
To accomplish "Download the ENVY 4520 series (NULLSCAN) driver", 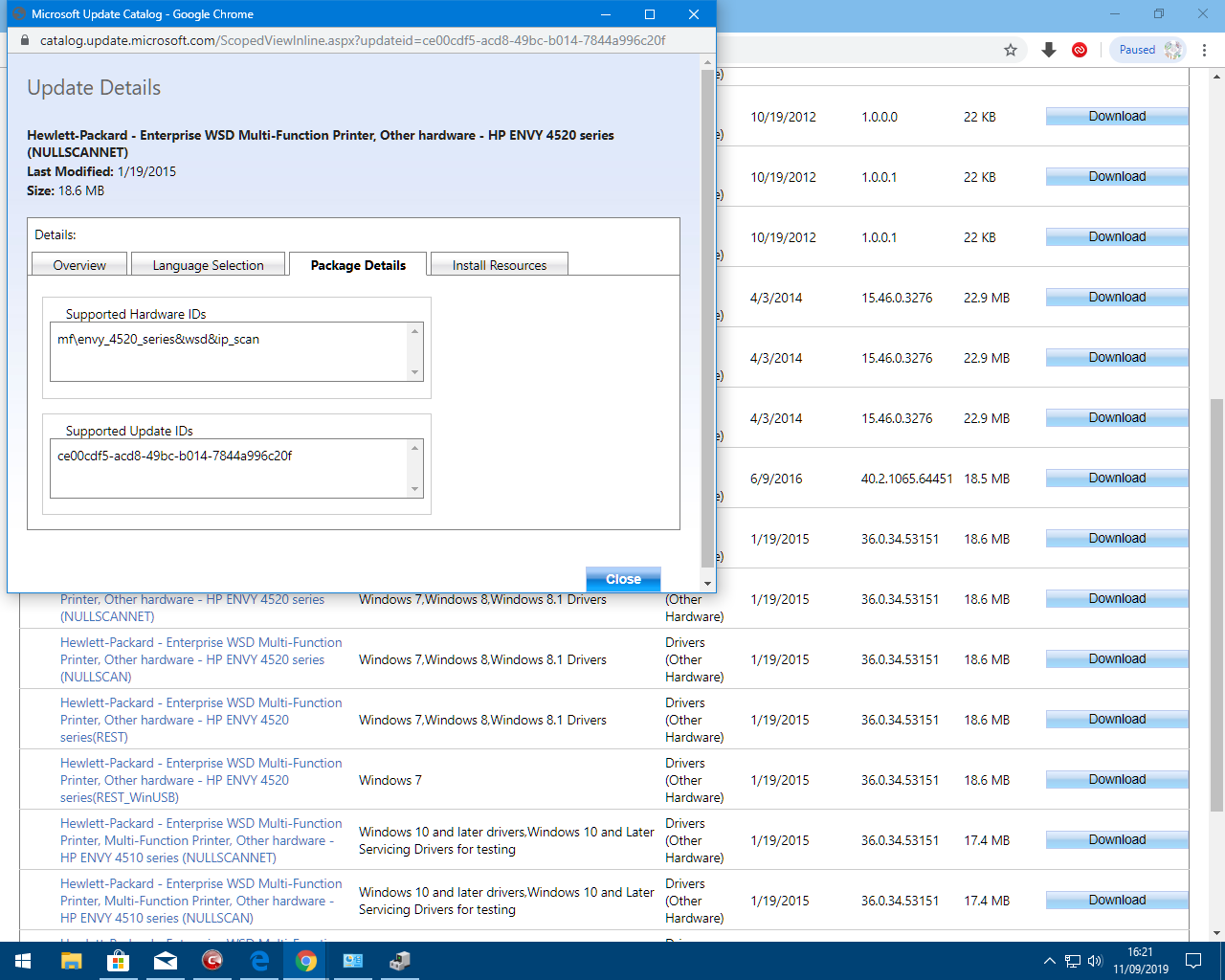I will 1117,659.
